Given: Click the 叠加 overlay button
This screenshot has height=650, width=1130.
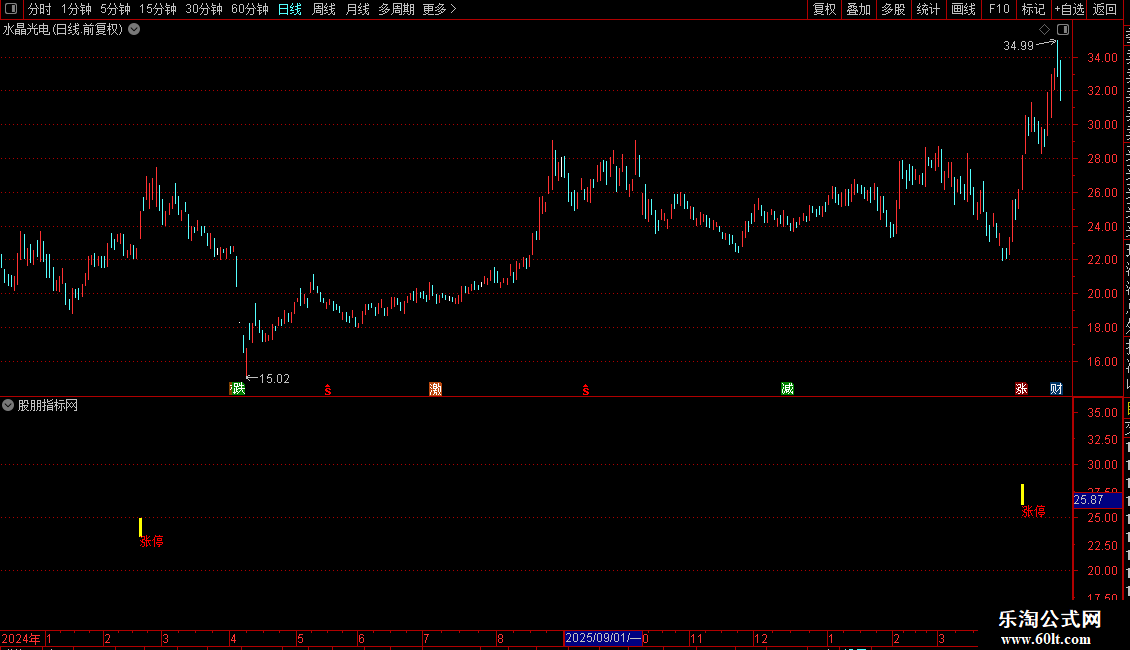Looking at the screenshot, I should (x=858, y=9).
